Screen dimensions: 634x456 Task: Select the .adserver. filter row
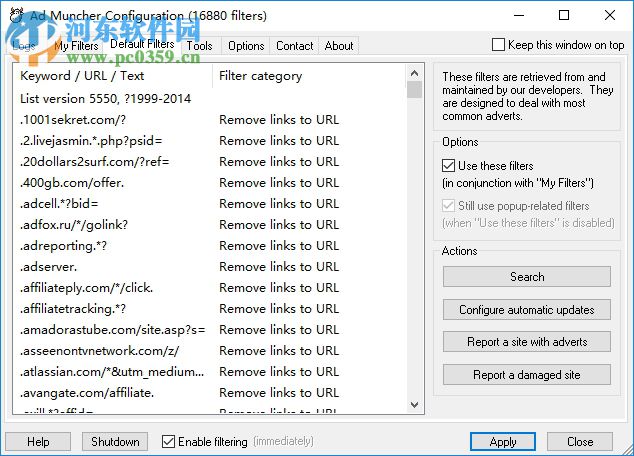(x=209, y=267)
